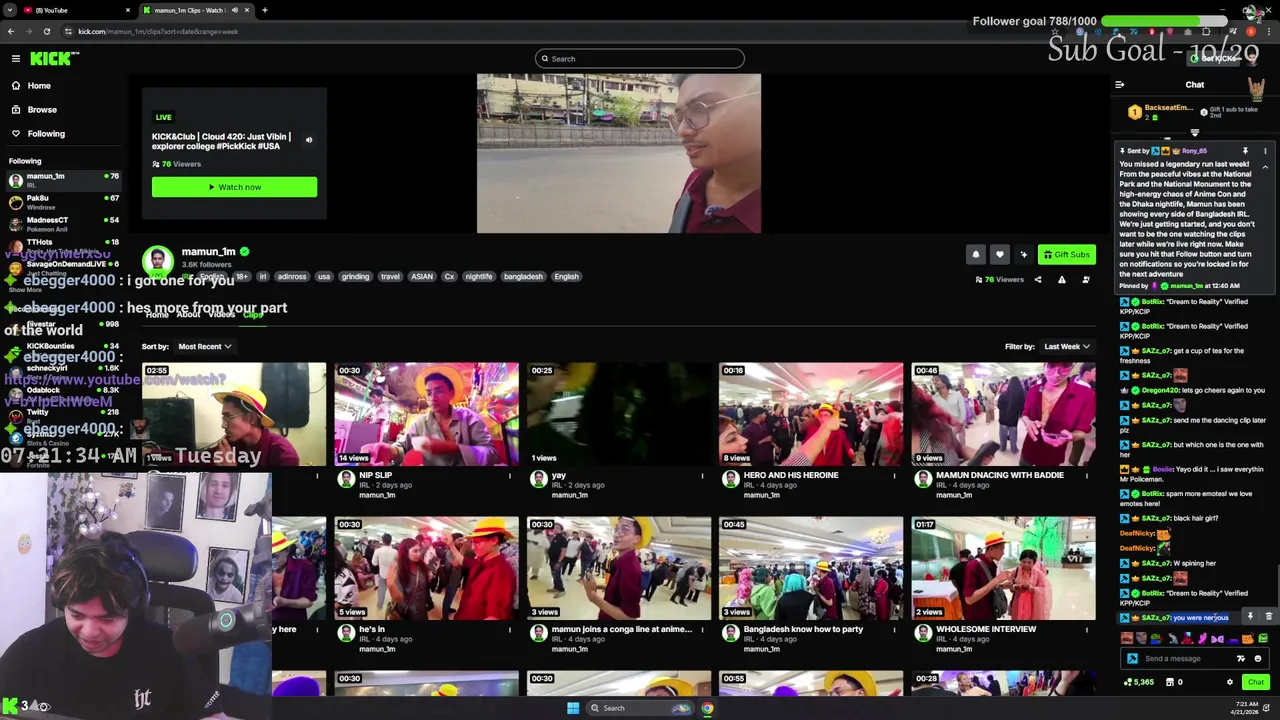Open Following in the sidebar

(46, 133)
